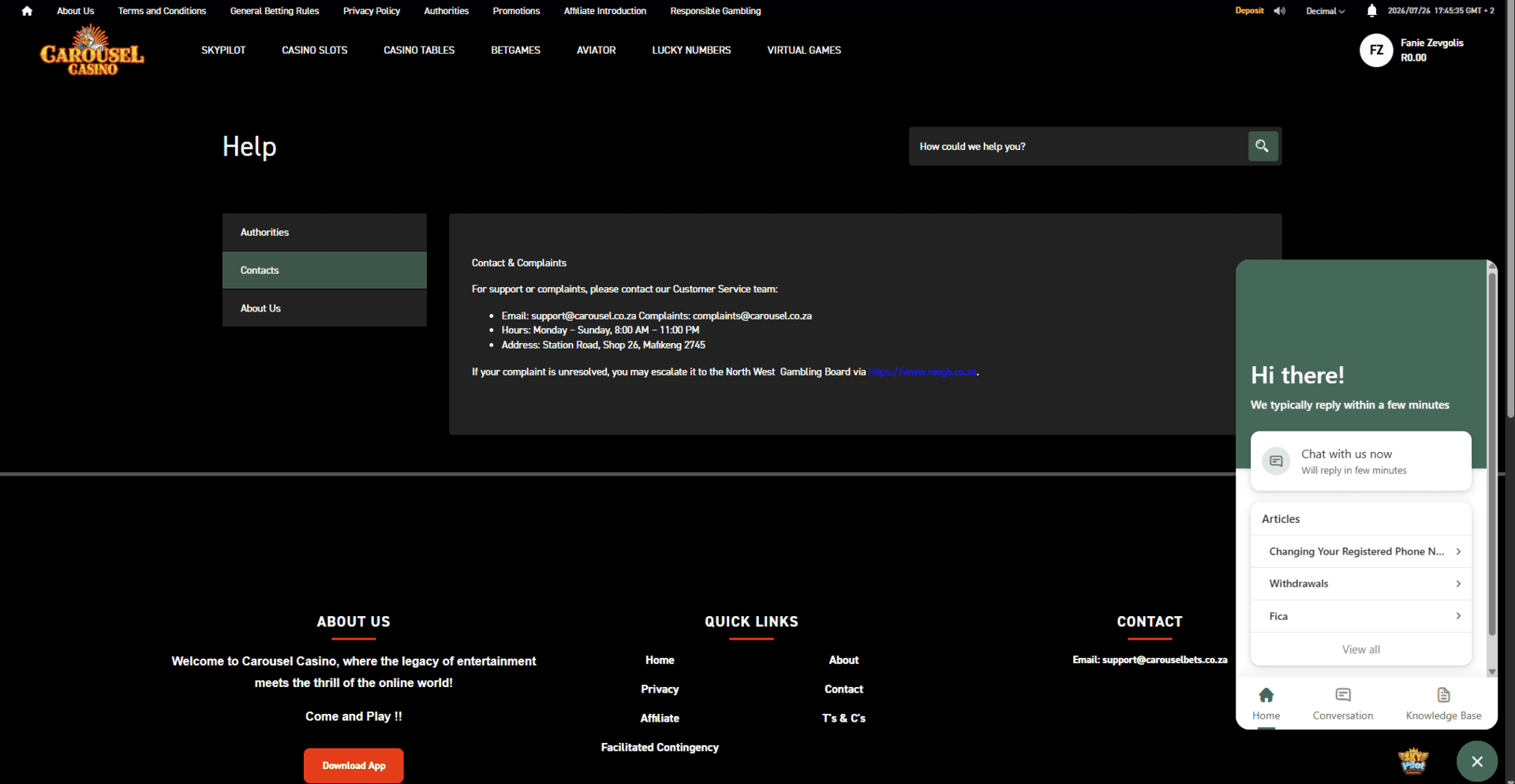
Task: Open About Us in top bar
Action: tap(75, 11)
